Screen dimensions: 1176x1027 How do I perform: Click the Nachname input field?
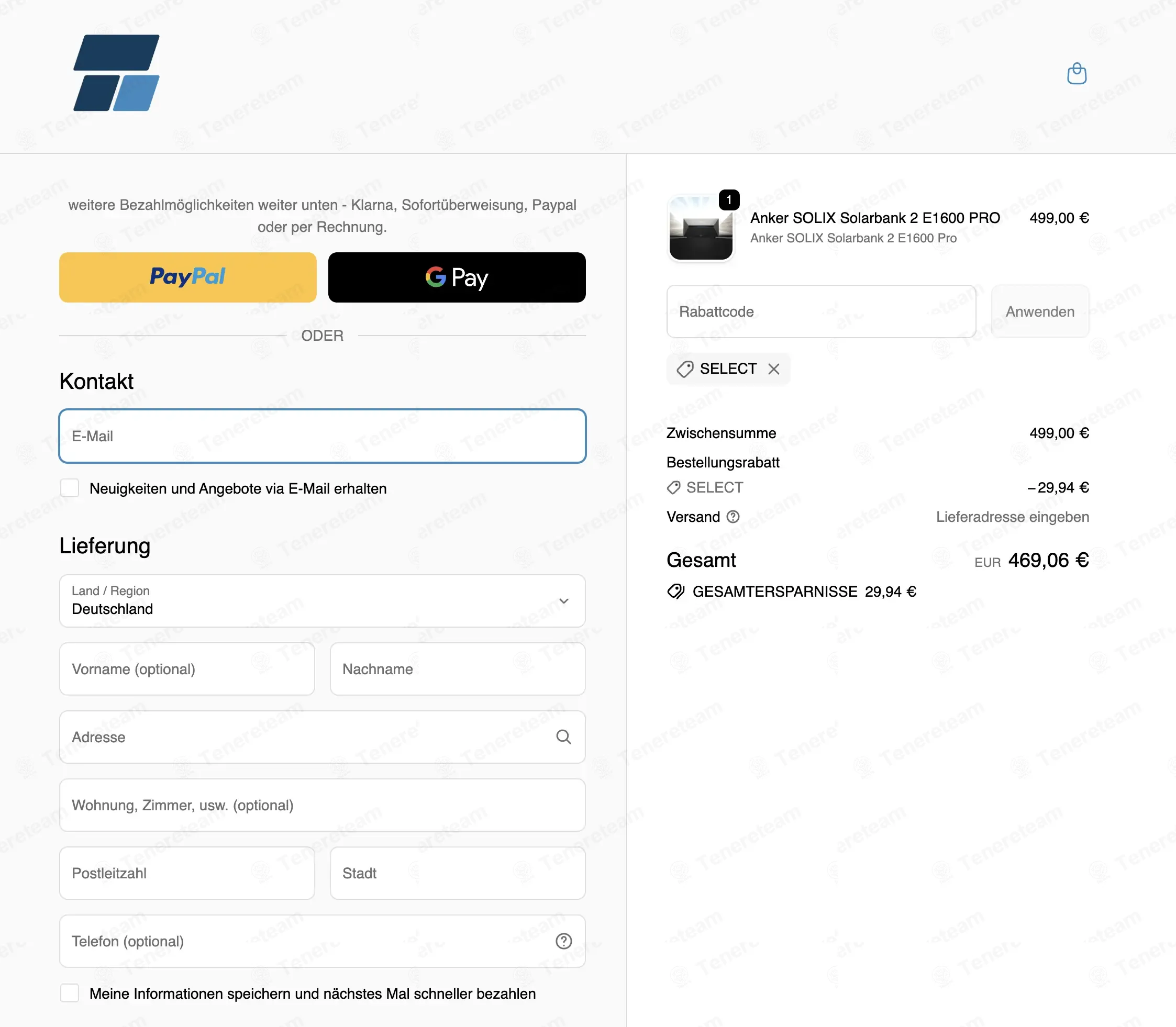(x=458, y=669)
